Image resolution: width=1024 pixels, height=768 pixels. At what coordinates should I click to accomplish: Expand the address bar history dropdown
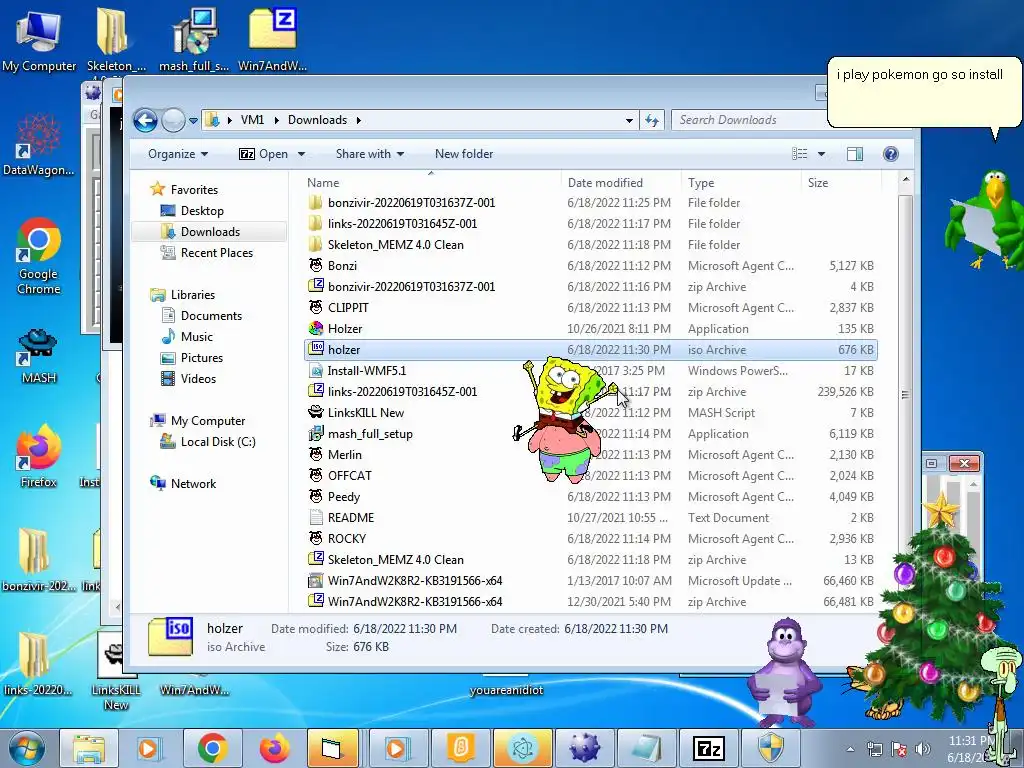[x=629, y=120]
